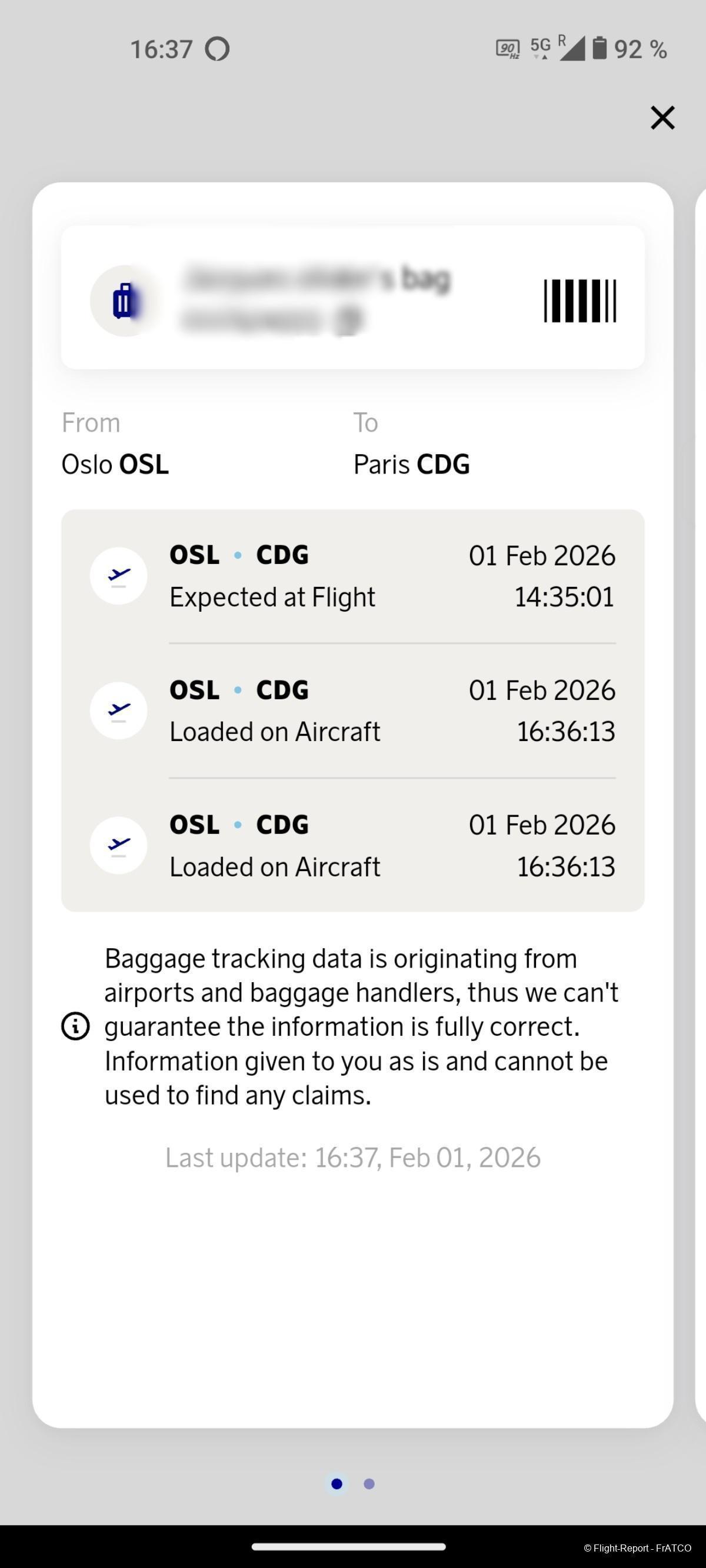Screen dimensions: 706x1568
Task: Tap the battery icon in status bar
Action: click(x=600, y=48)
